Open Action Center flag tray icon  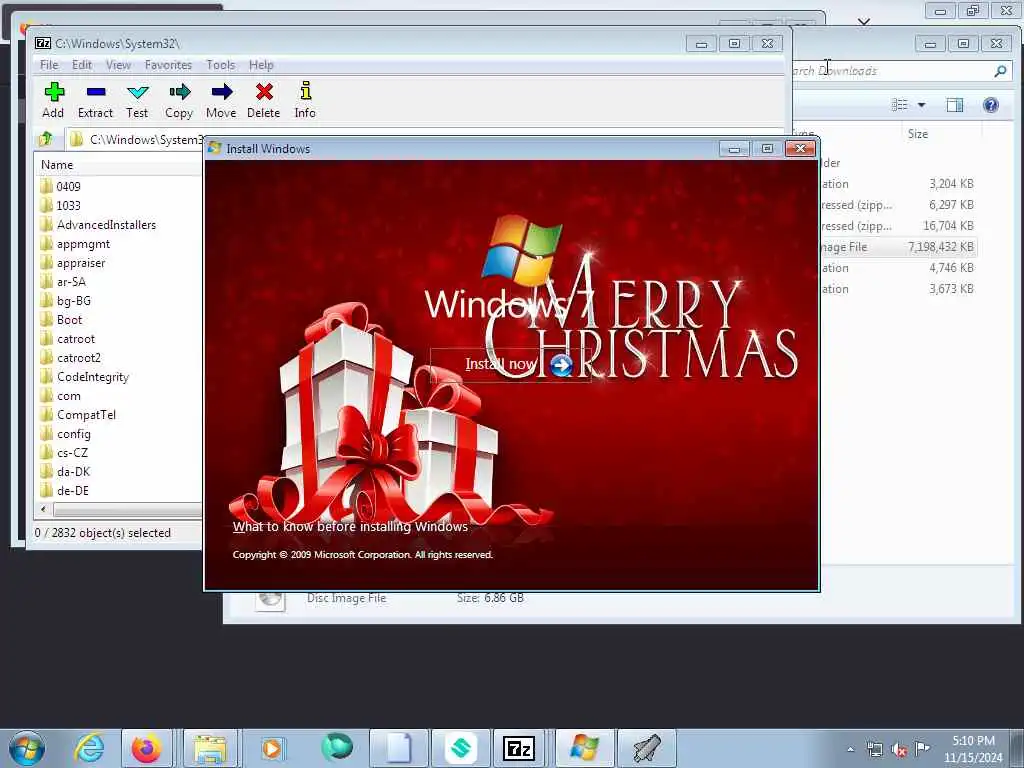pos(922,748)
